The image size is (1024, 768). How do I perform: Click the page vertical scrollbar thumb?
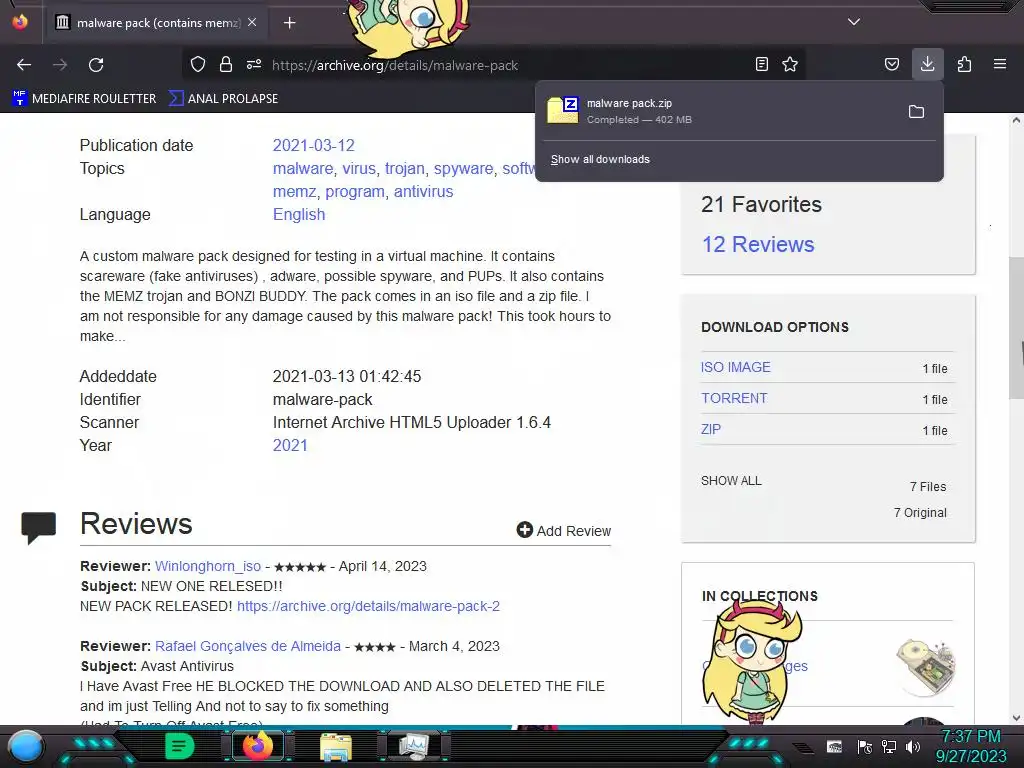tap(1016, 328)
